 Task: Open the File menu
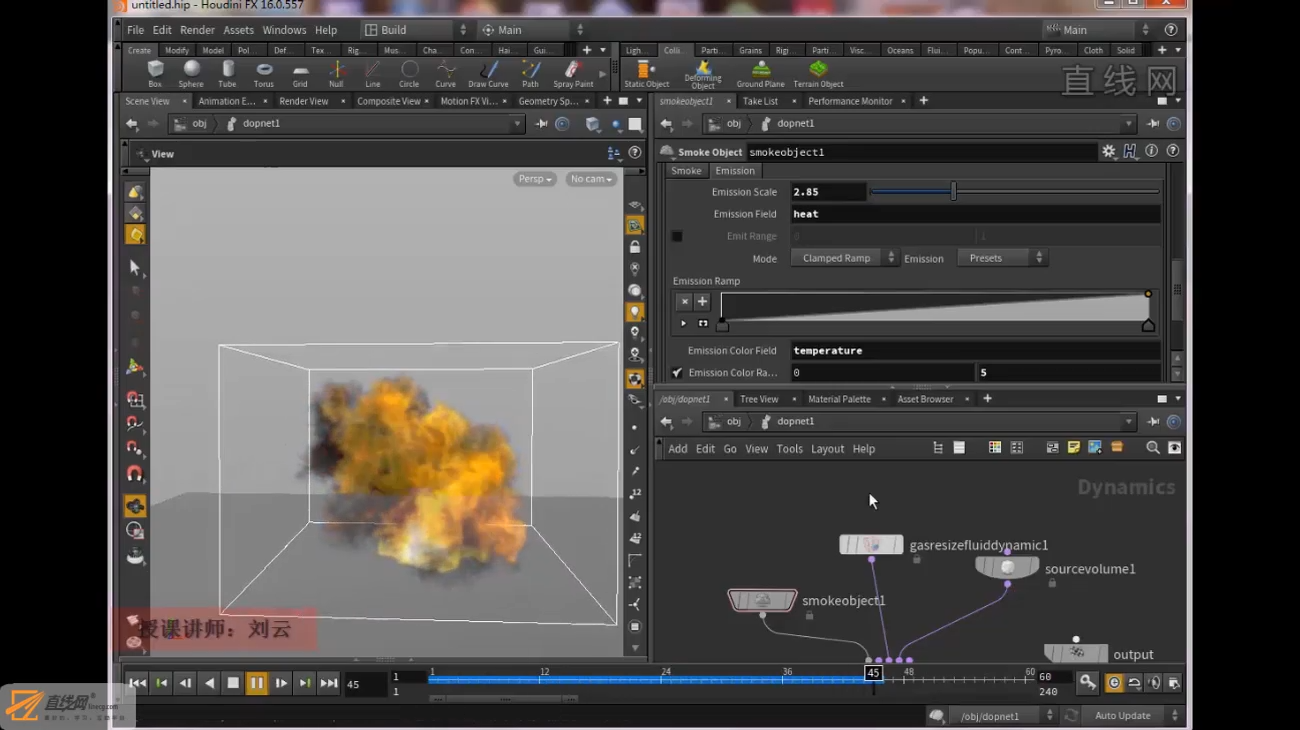point(135,30)
